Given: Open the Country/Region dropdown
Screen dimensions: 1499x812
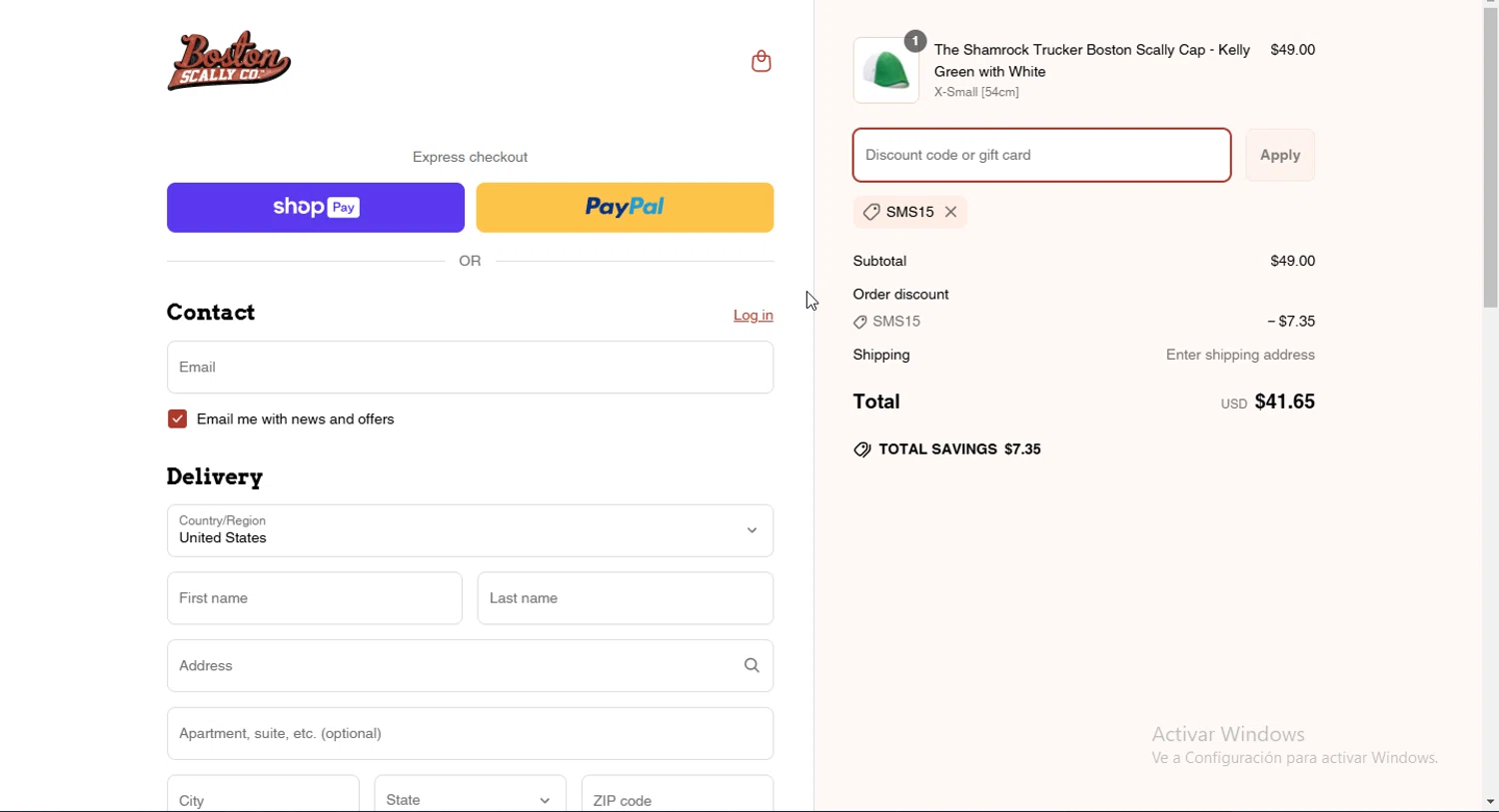Looking at the screenshot, I should [x=470, y=530].
